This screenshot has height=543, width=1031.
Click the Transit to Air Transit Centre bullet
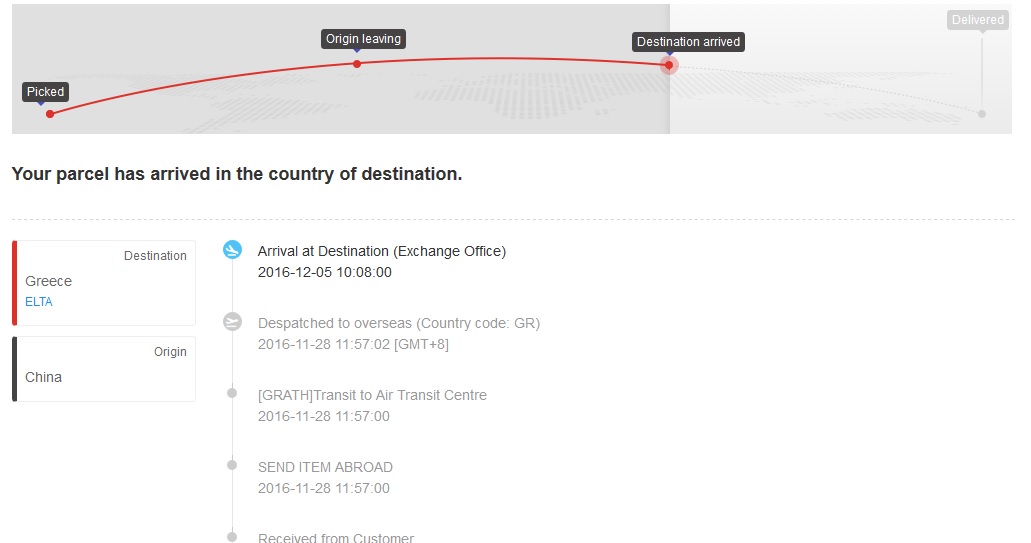[232, 394]
